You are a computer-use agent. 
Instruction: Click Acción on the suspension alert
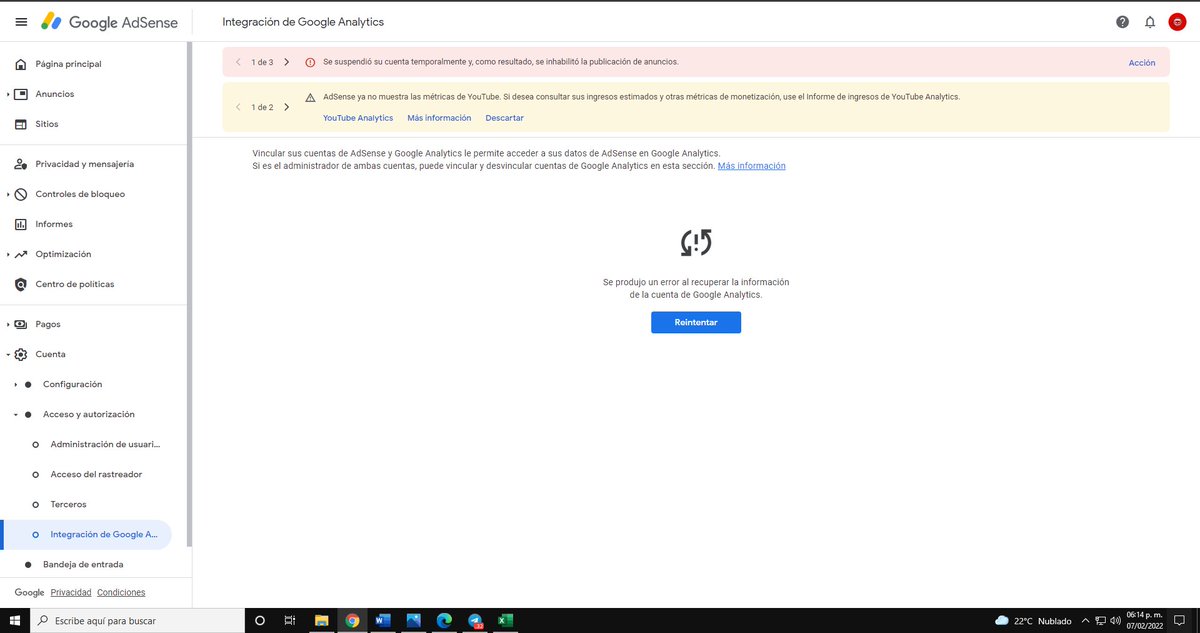coord(1142,62)
